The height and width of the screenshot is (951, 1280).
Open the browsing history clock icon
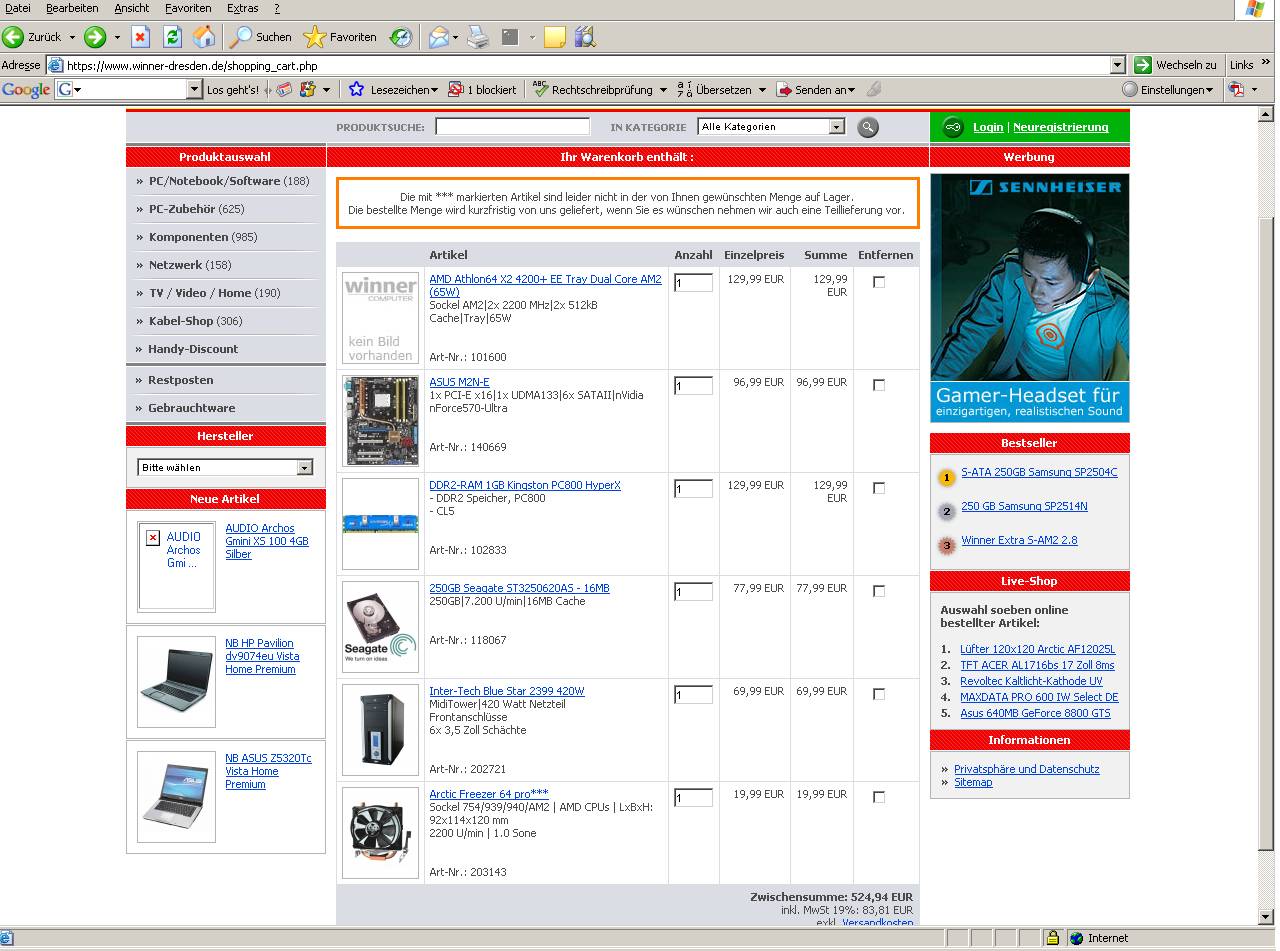coord(400,37)
